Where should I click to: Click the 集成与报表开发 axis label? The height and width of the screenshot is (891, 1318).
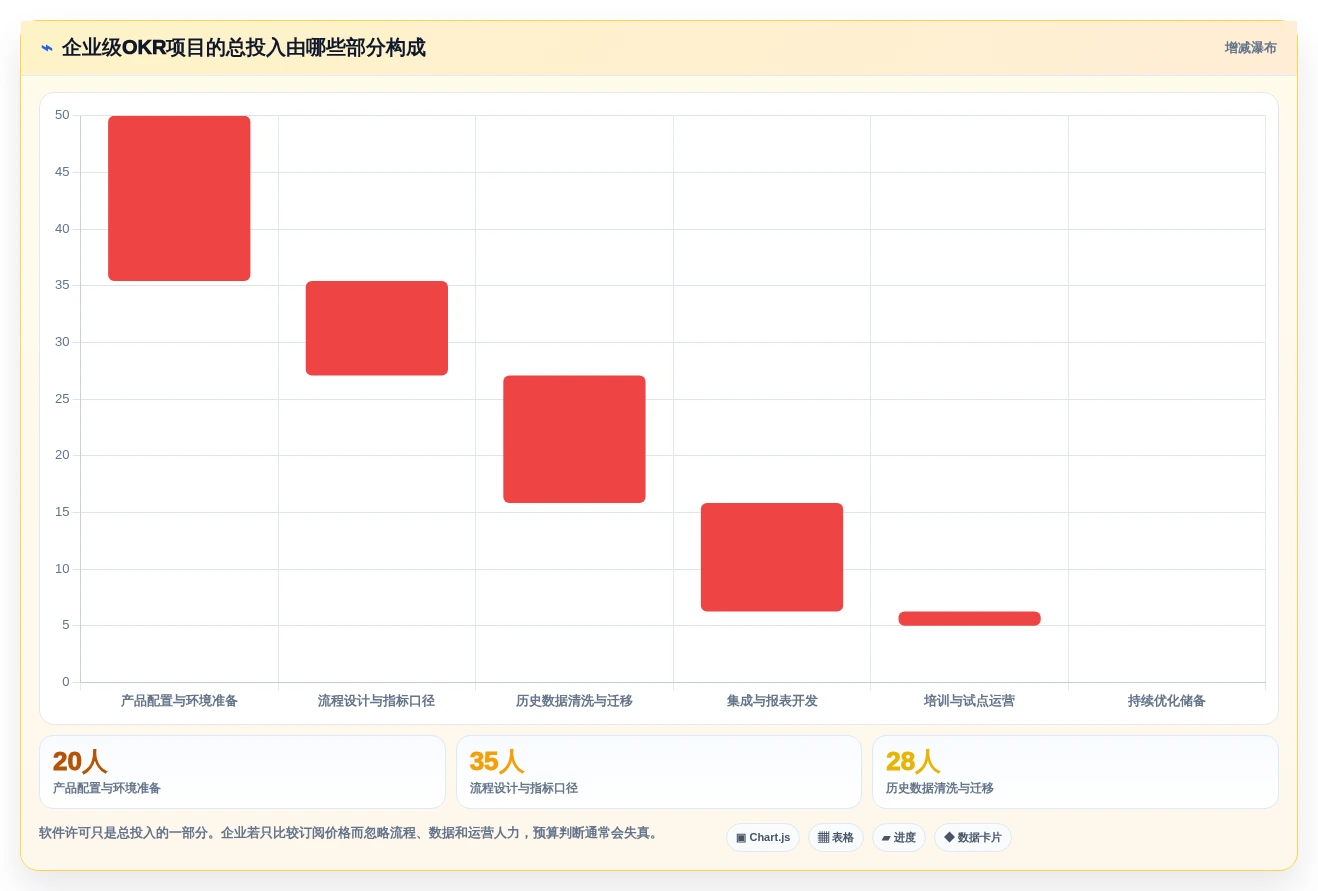click(x=772, y=701)
